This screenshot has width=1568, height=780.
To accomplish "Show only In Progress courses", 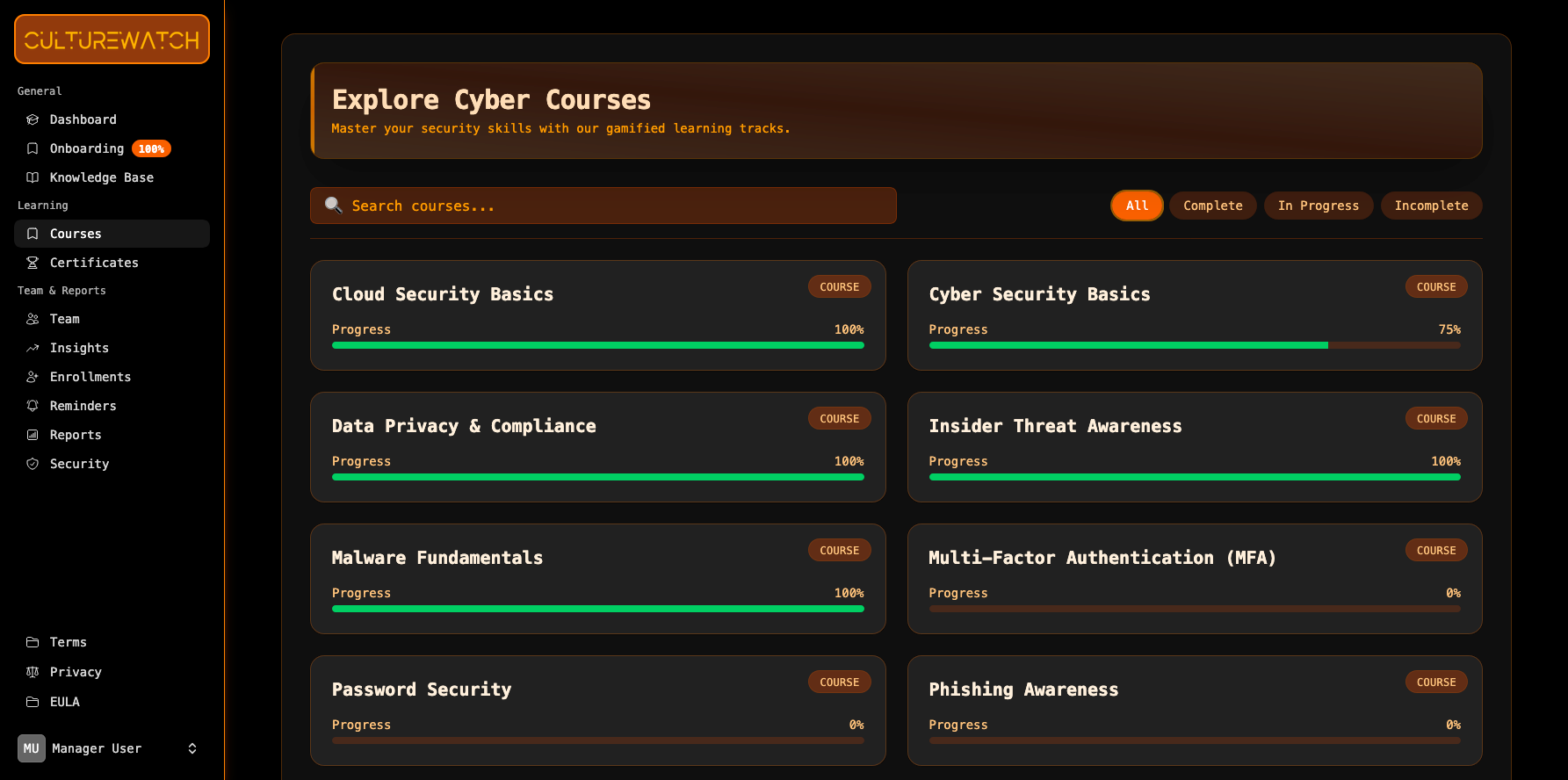I will coord(1318,206).
